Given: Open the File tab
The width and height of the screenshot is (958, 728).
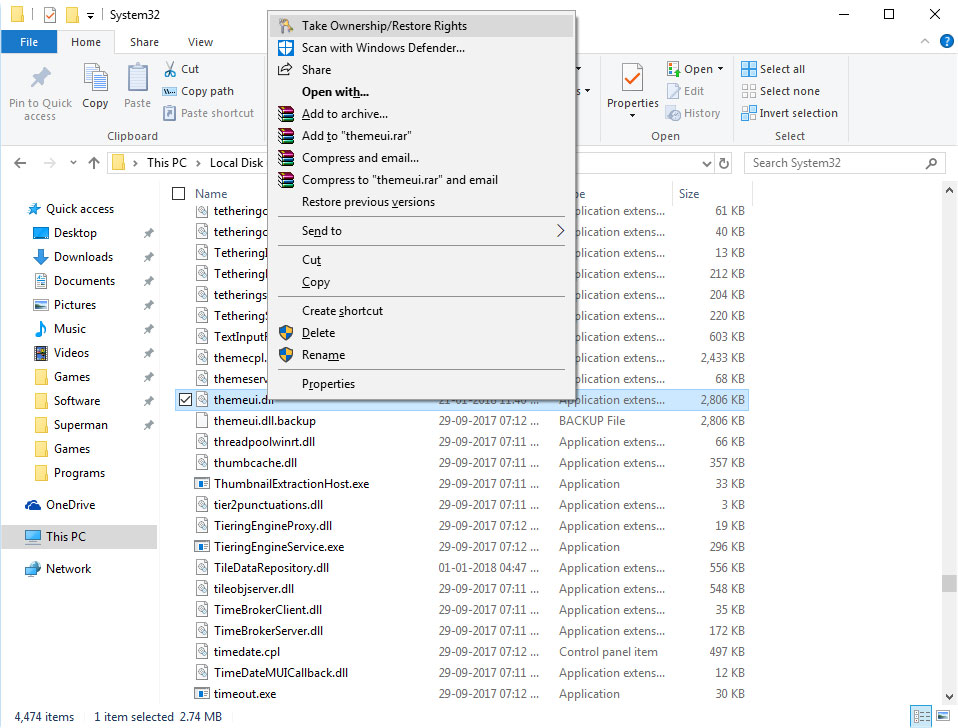Looking at the screenshot, I should pos(29,42).
